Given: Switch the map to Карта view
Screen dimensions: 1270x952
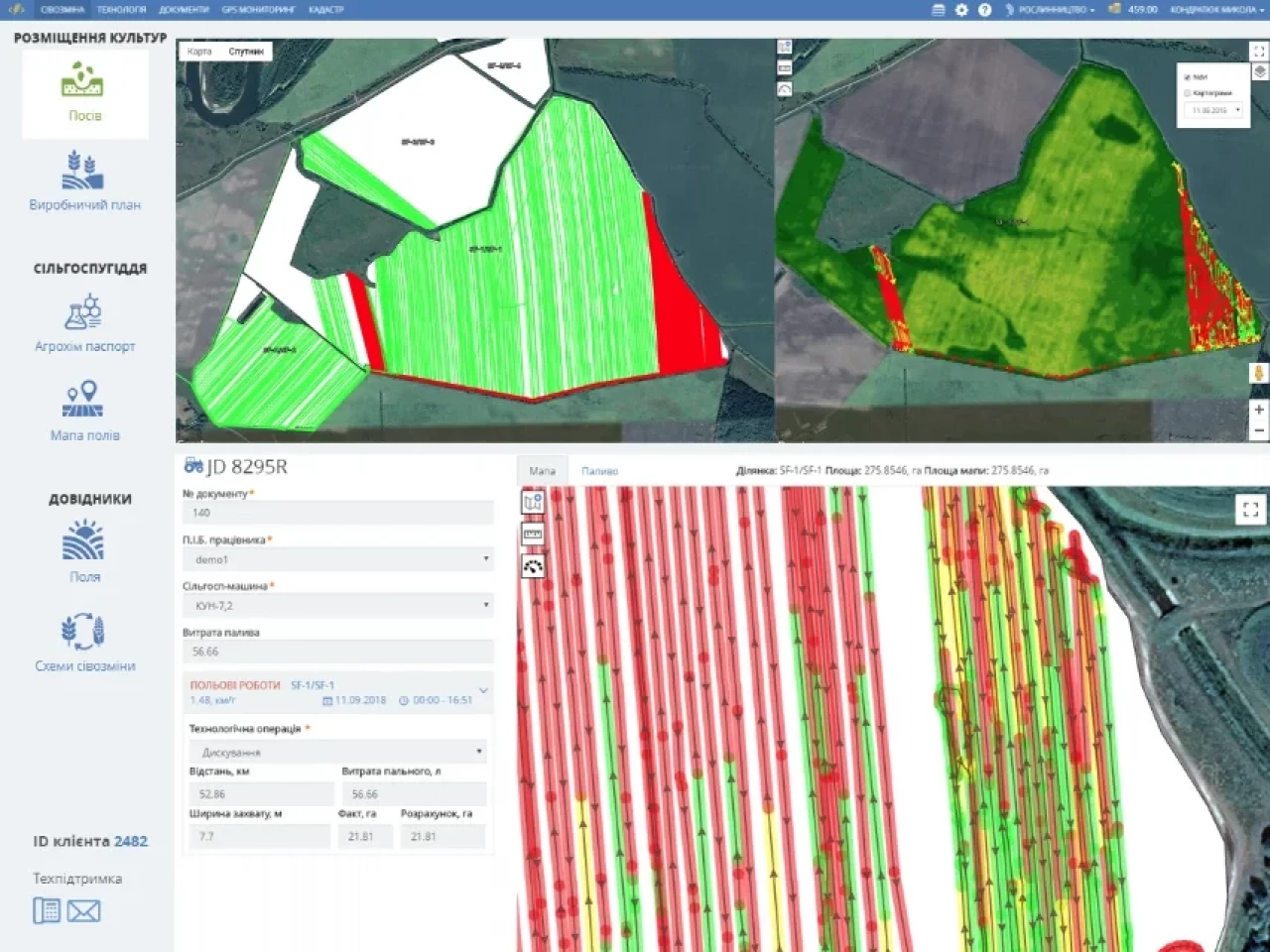Looking at the screenshot, I should tap(199, 51).
